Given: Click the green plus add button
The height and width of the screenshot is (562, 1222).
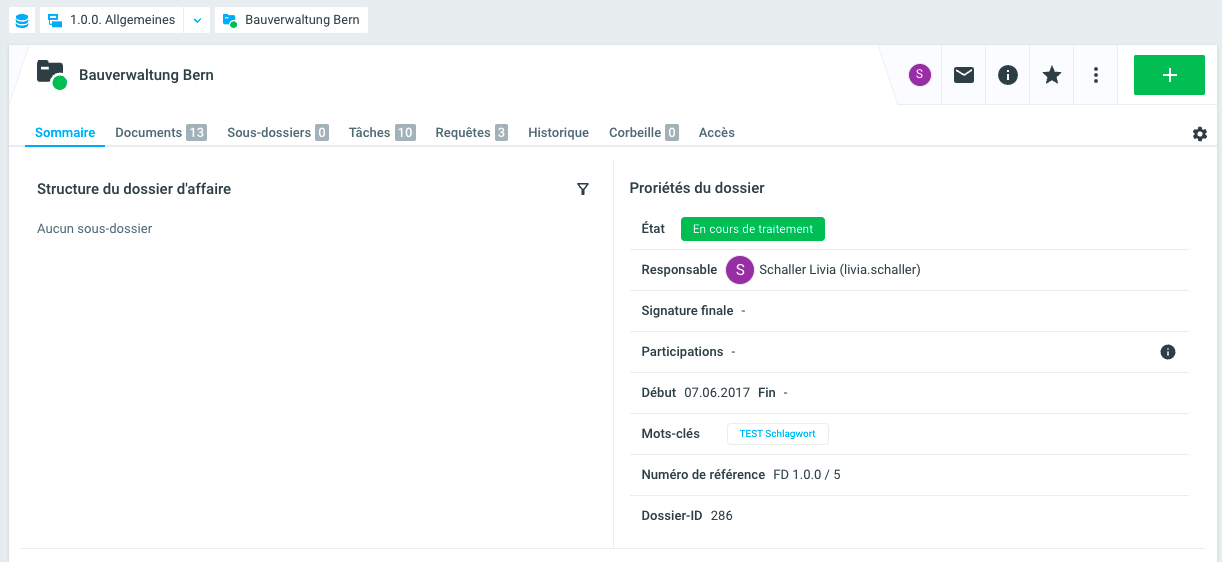Looking at the screenshot, I should coord(1169,75).
